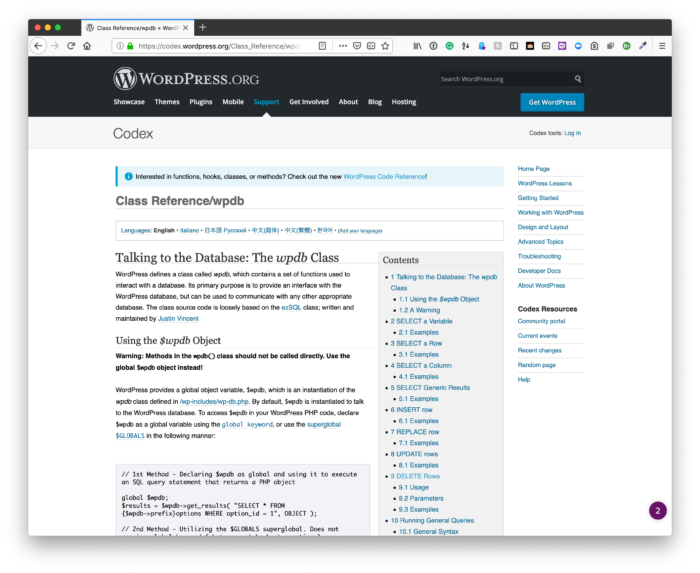Jump to 8 UPDATE rows
The width and height of the screenshot is (700, 573).
tap(414, 454)
